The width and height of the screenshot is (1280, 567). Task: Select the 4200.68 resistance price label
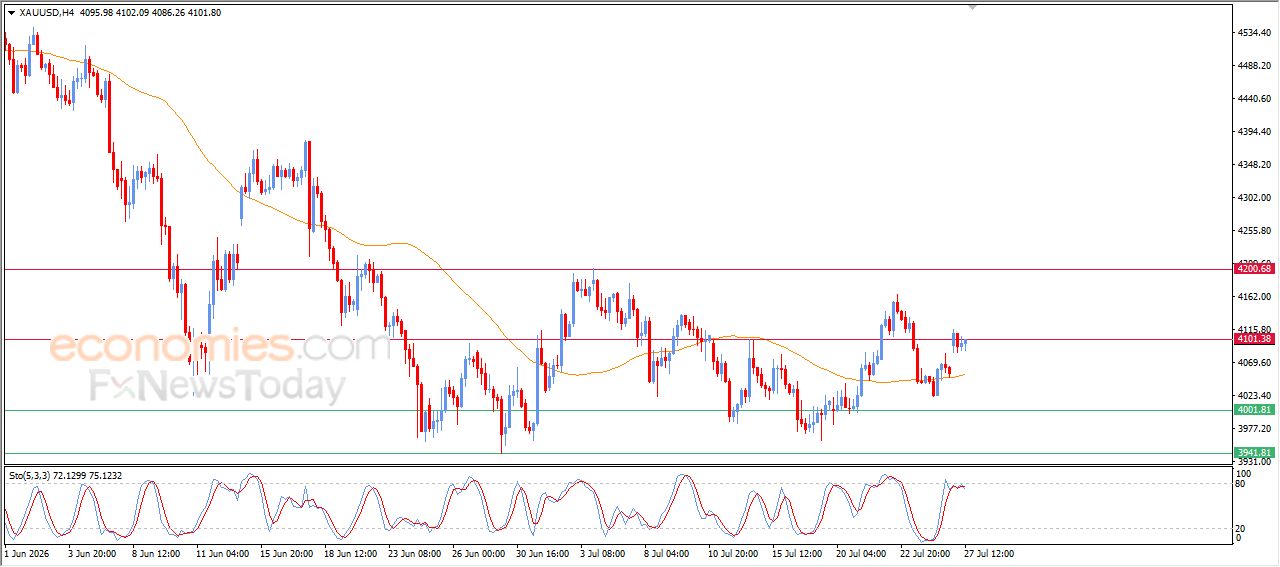click(x=1254, y=269)
